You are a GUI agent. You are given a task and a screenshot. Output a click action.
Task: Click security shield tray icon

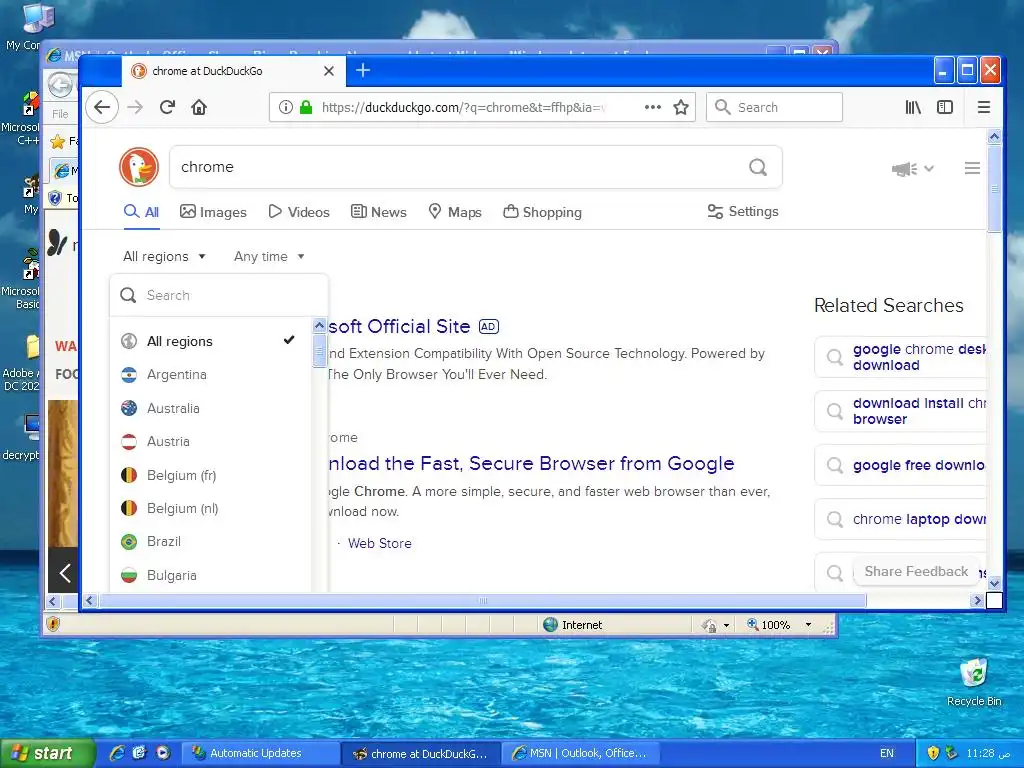tap(933, 753)
